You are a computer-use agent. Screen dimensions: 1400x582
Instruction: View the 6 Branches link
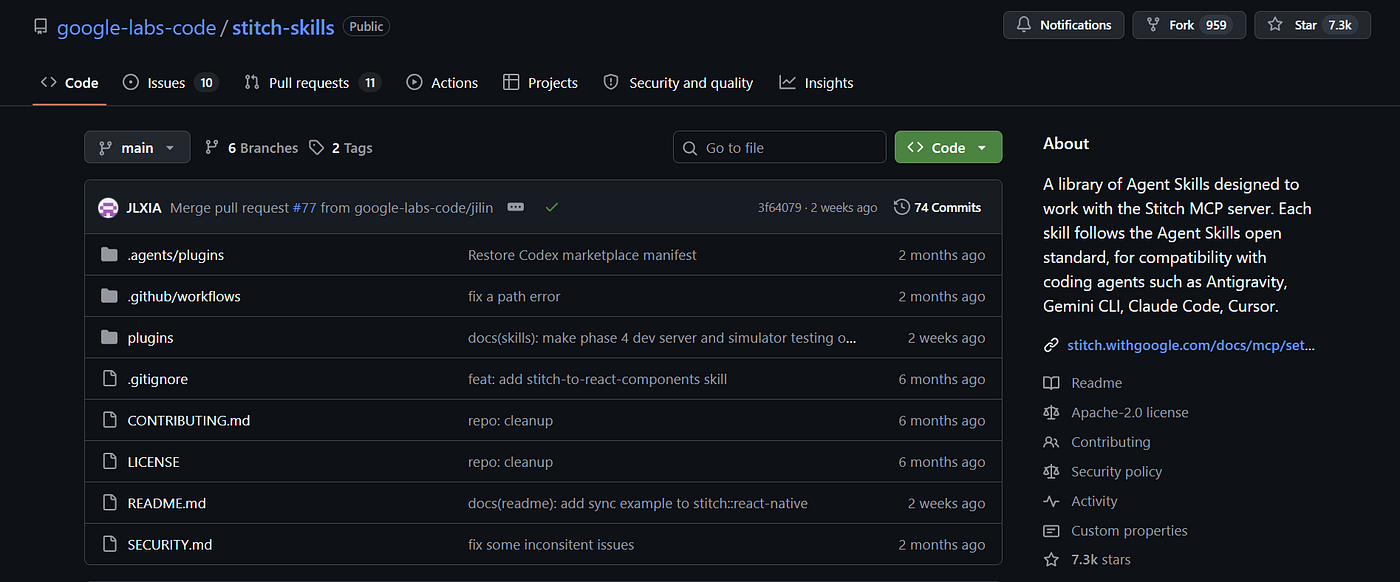click(251, 148)
